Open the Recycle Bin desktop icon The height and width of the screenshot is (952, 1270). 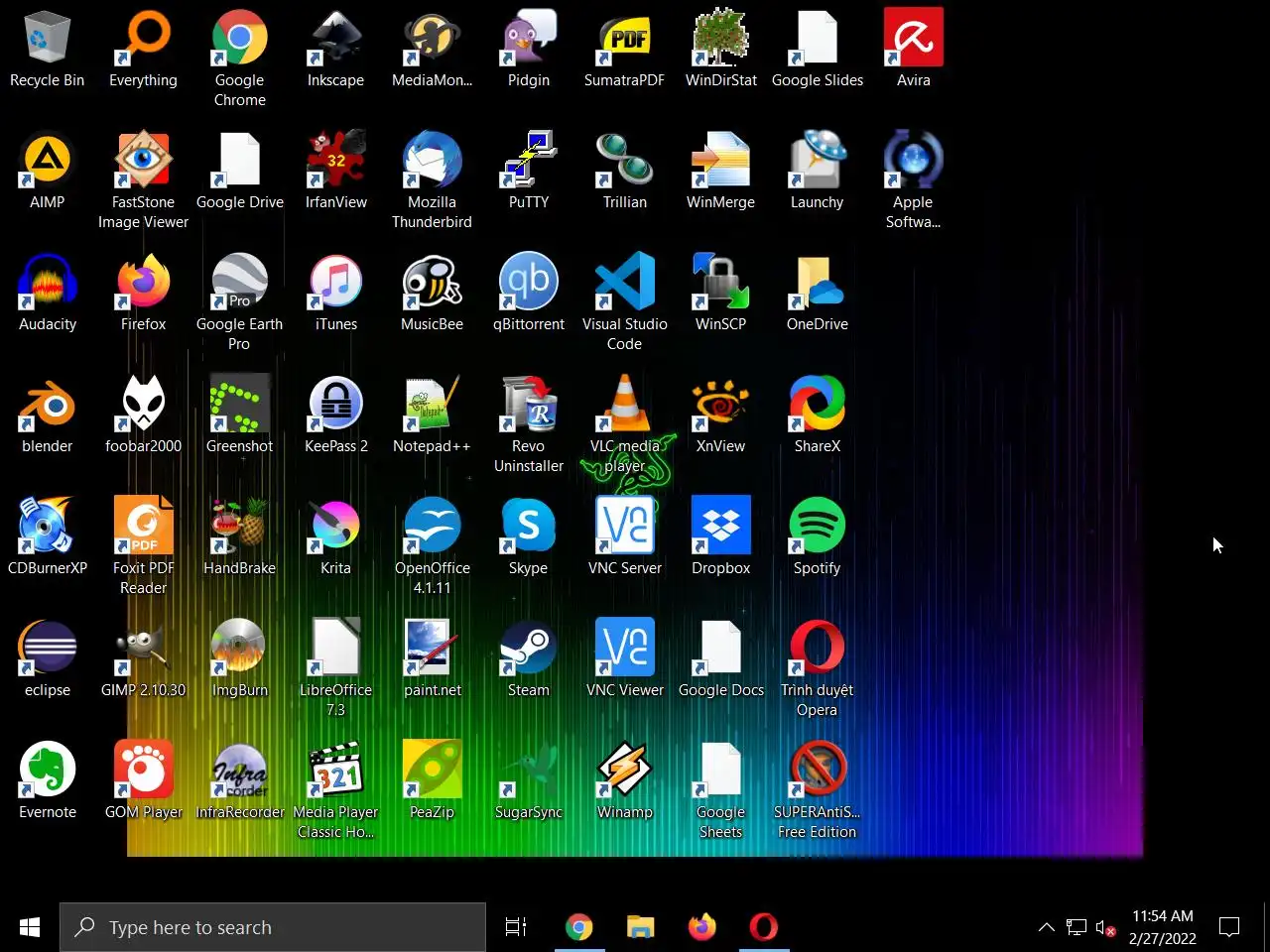pyautogui.click(x=47, y=40)
